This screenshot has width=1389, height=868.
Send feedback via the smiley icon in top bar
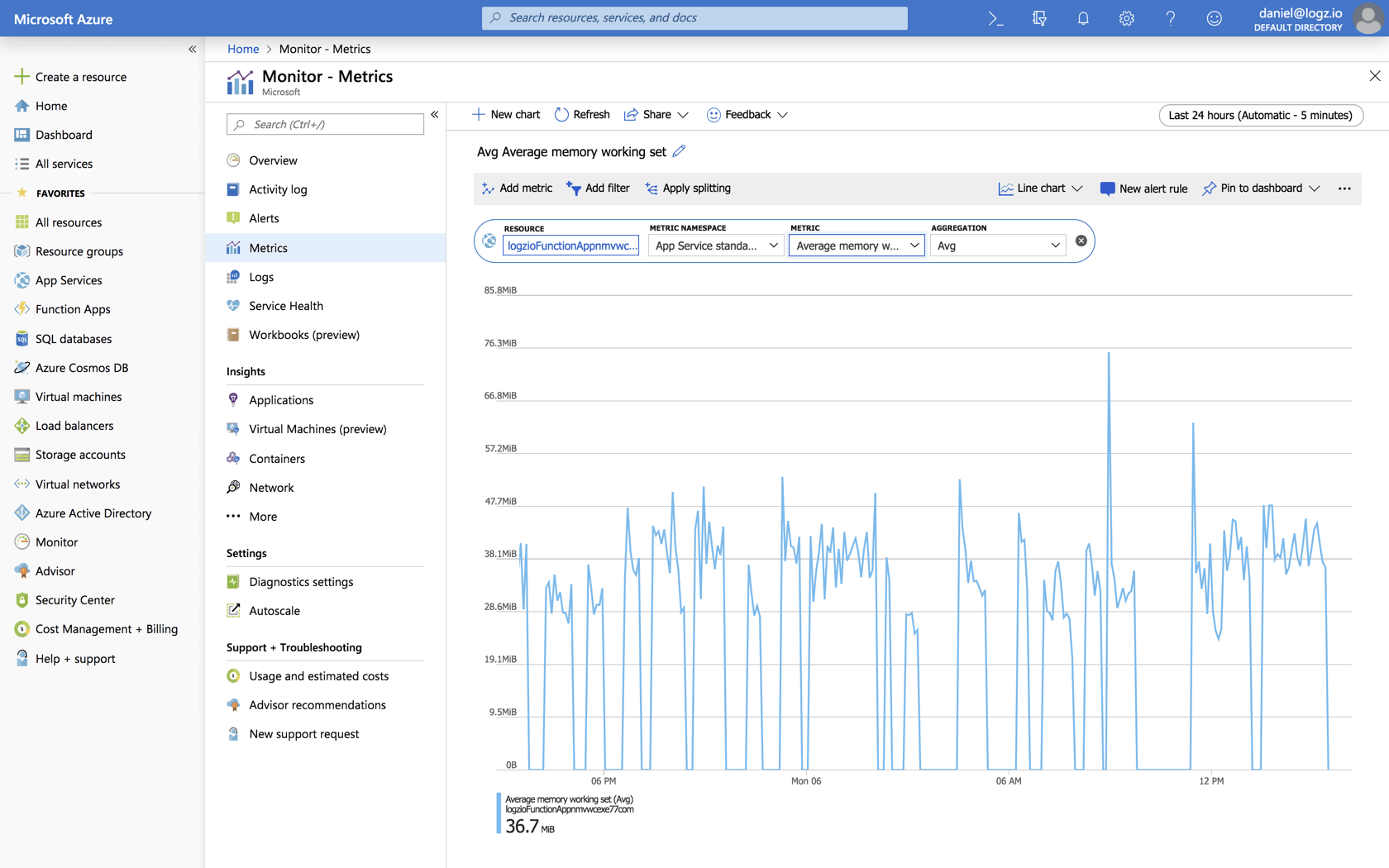tap(1214, 18)
